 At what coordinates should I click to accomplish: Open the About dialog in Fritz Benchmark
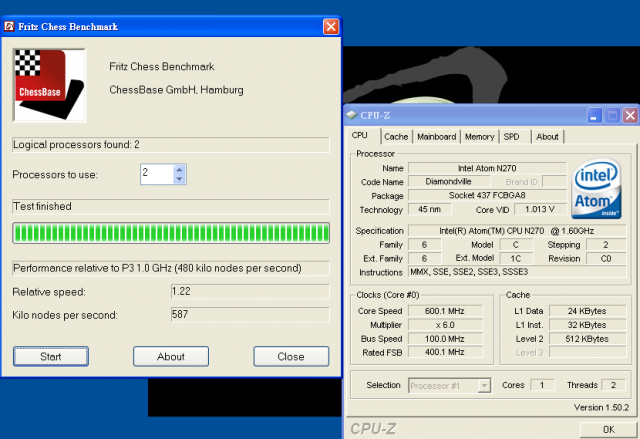coord(171,357)
